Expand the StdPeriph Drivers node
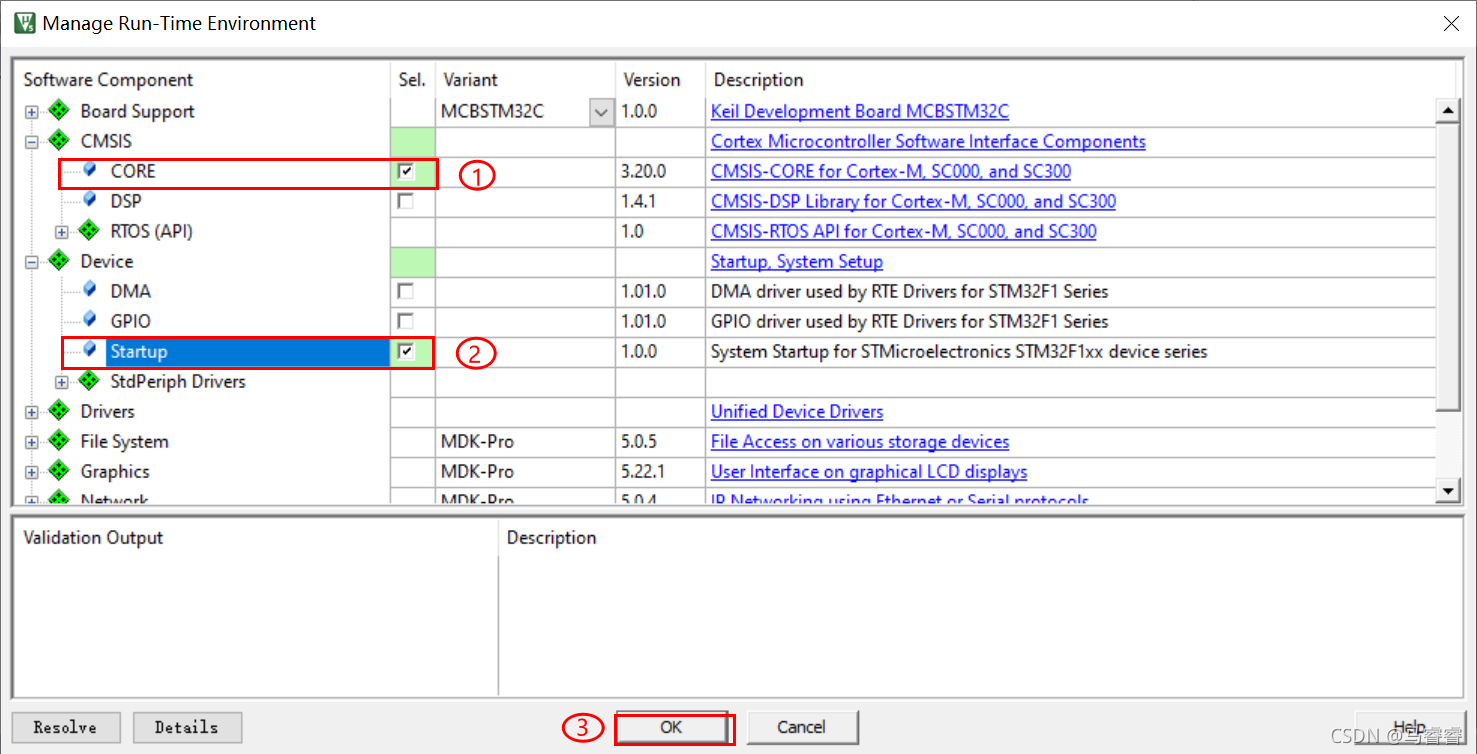 [62, 382]
